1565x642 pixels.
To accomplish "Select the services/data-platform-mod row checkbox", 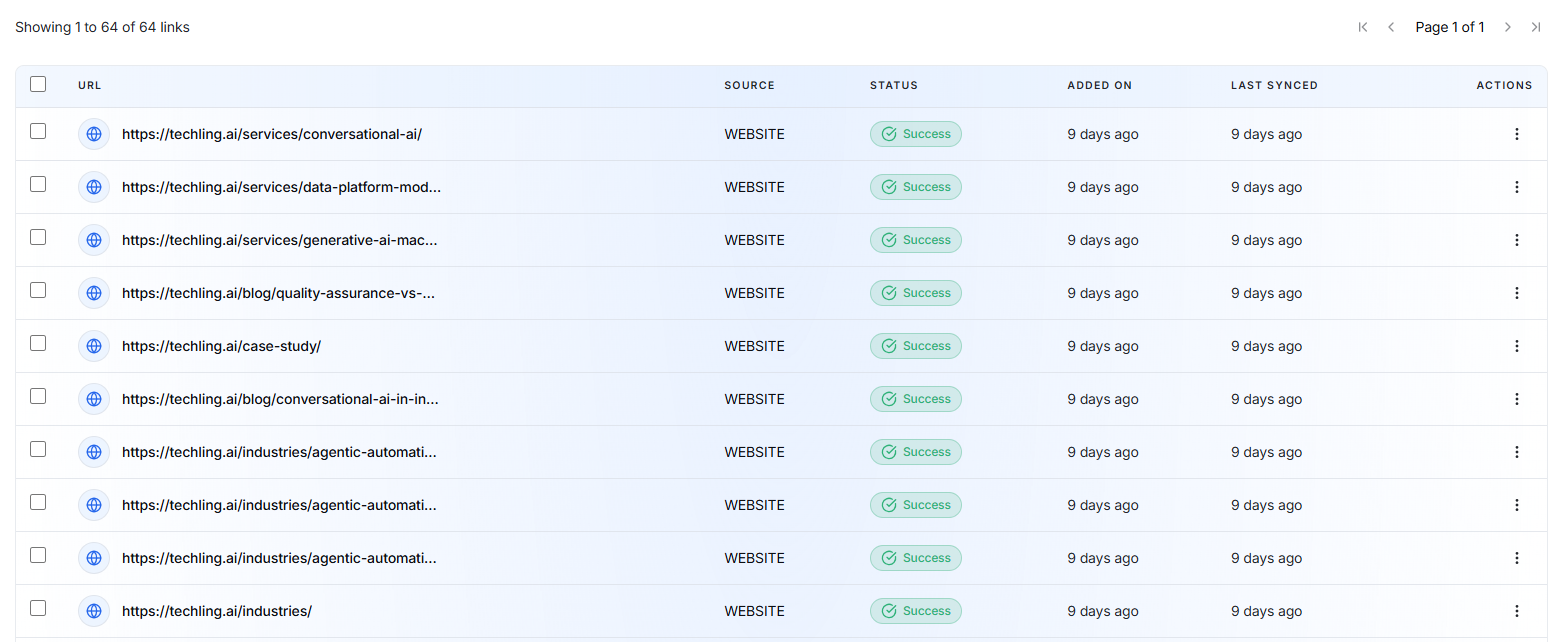I will [38, 184].
